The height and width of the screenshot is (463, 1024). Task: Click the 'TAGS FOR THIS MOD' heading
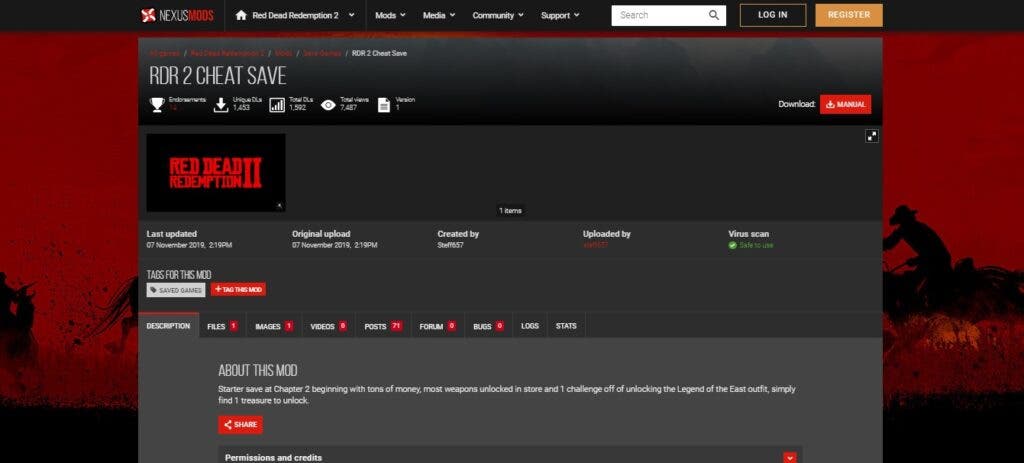pyautogui.click(x=178, y=275)
